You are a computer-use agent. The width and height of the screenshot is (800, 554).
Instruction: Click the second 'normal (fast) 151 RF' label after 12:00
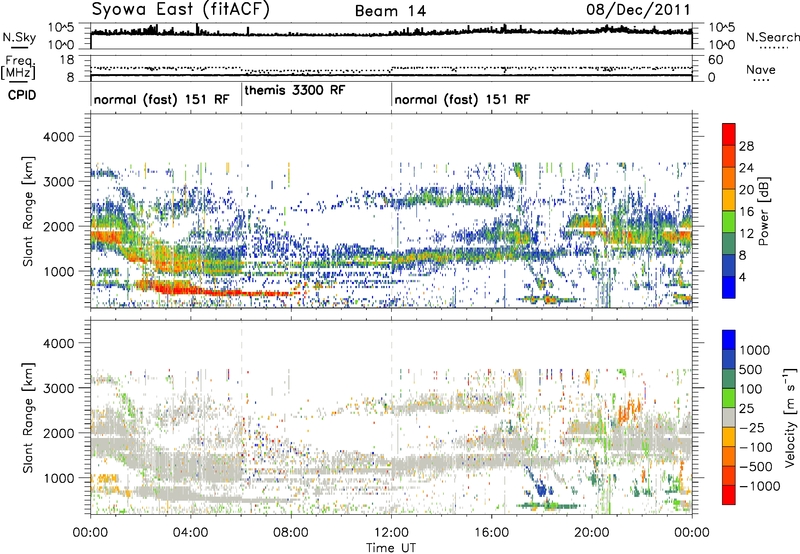pyautogui.click(x=462, y=99)
